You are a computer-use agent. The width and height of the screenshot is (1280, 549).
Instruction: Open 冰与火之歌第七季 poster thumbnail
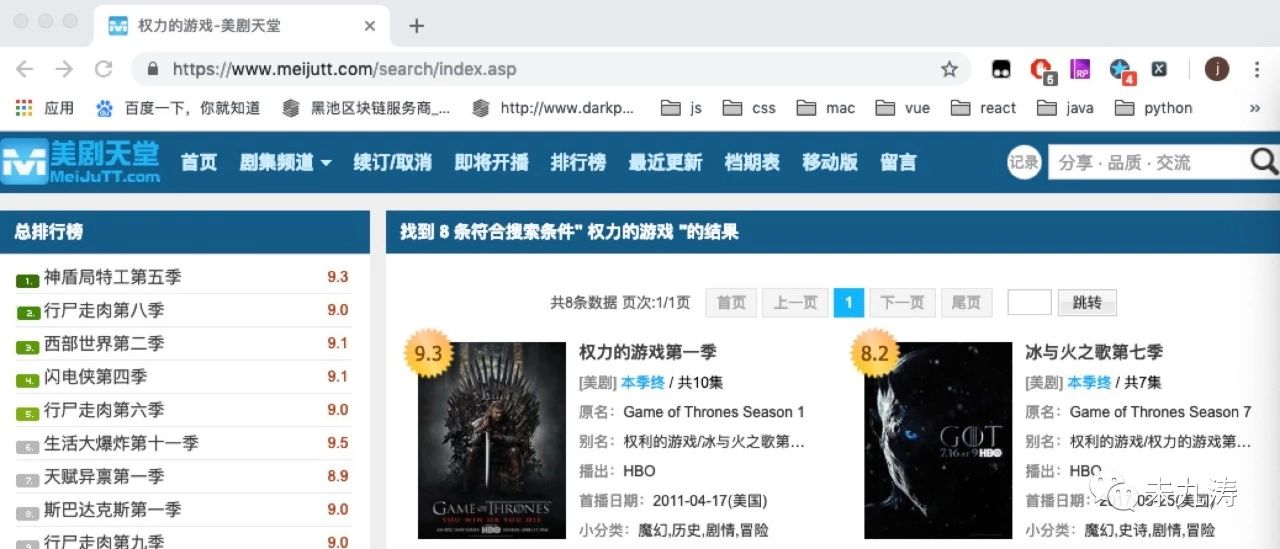point(938,440)
